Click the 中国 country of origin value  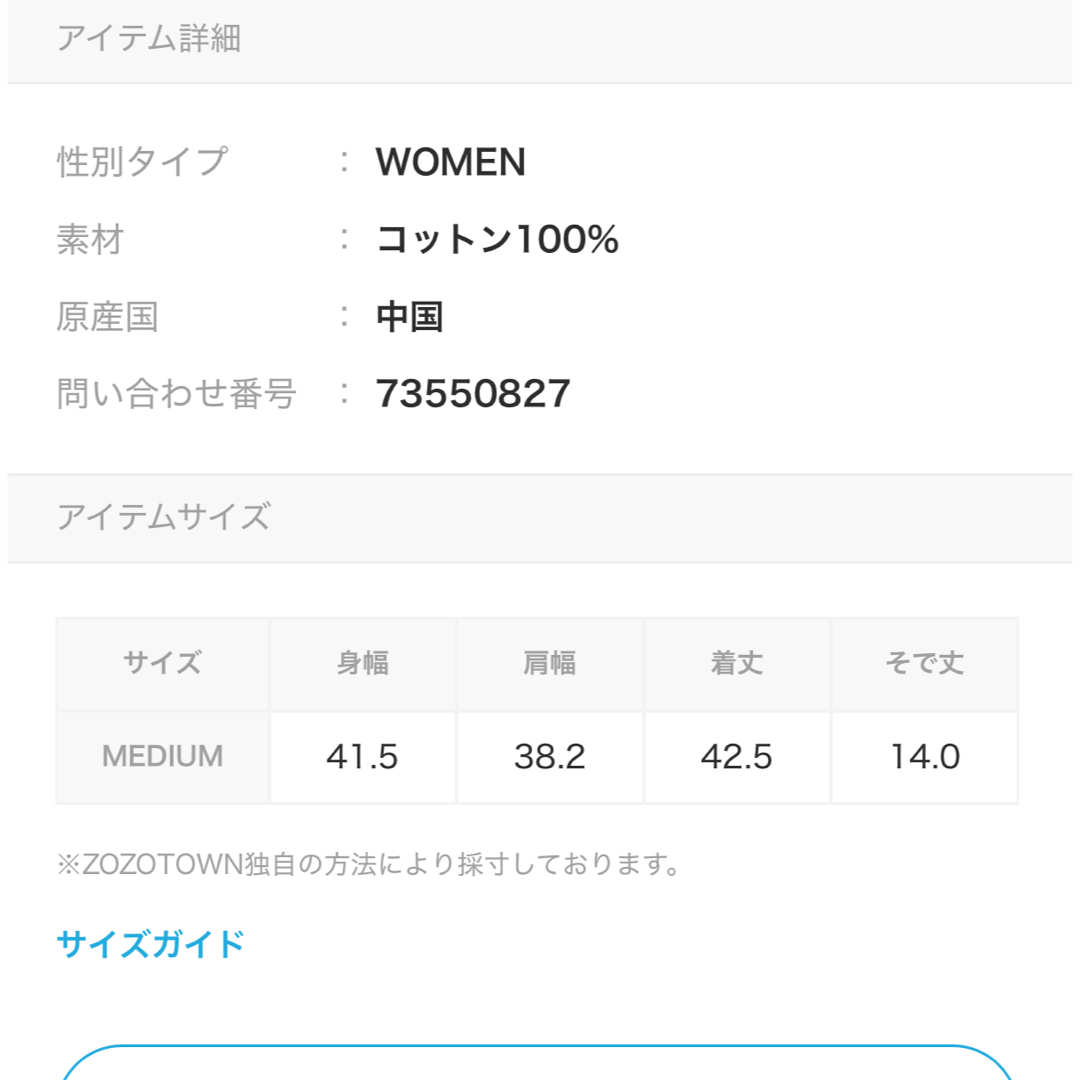pos(410,317)
